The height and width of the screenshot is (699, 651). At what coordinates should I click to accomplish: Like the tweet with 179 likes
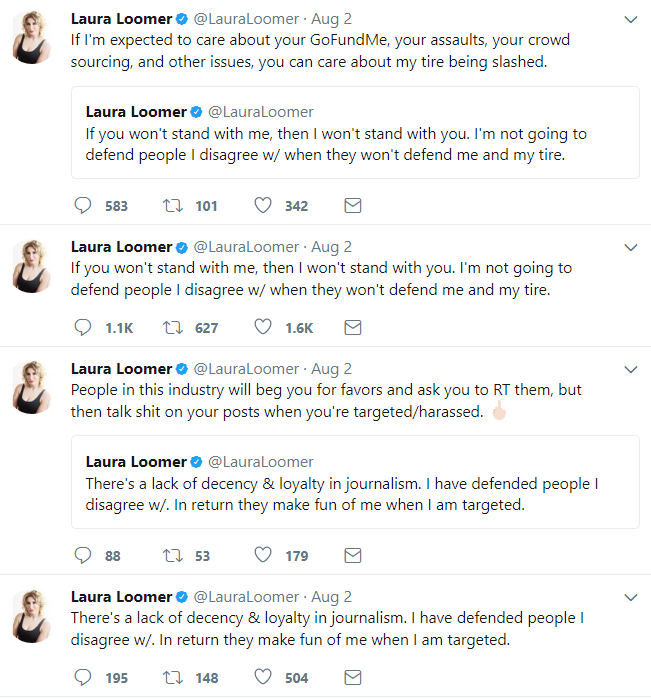(263, 554)
